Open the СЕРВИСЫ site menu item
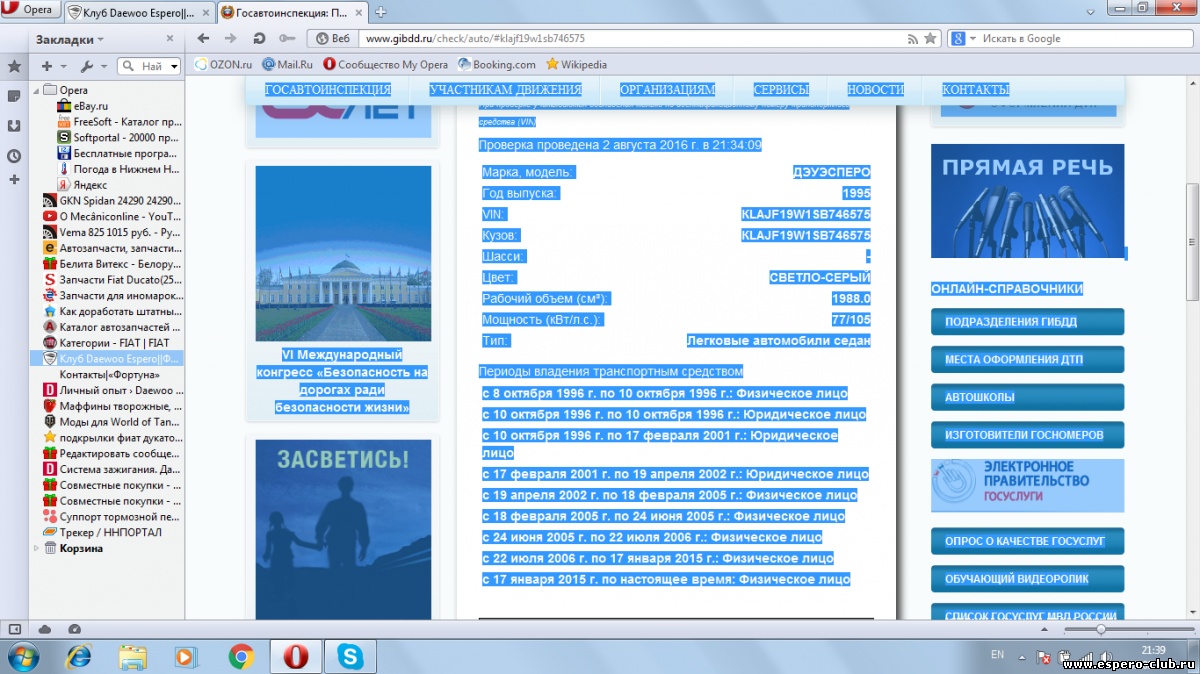The image size is (1200, 674). tap(781, 89)
